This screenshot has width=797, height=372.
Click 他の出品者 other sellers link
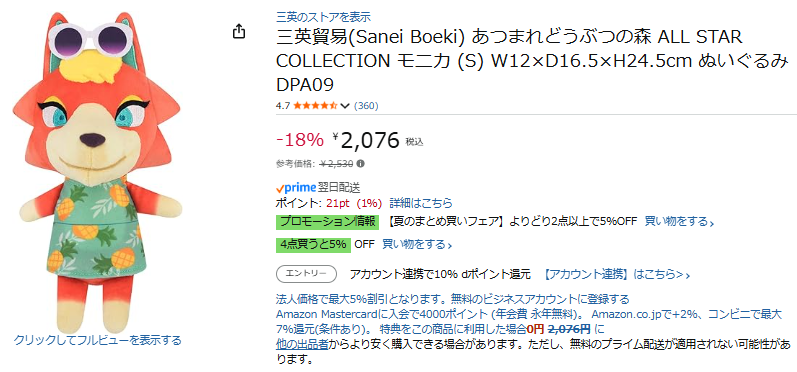(302, 344)
